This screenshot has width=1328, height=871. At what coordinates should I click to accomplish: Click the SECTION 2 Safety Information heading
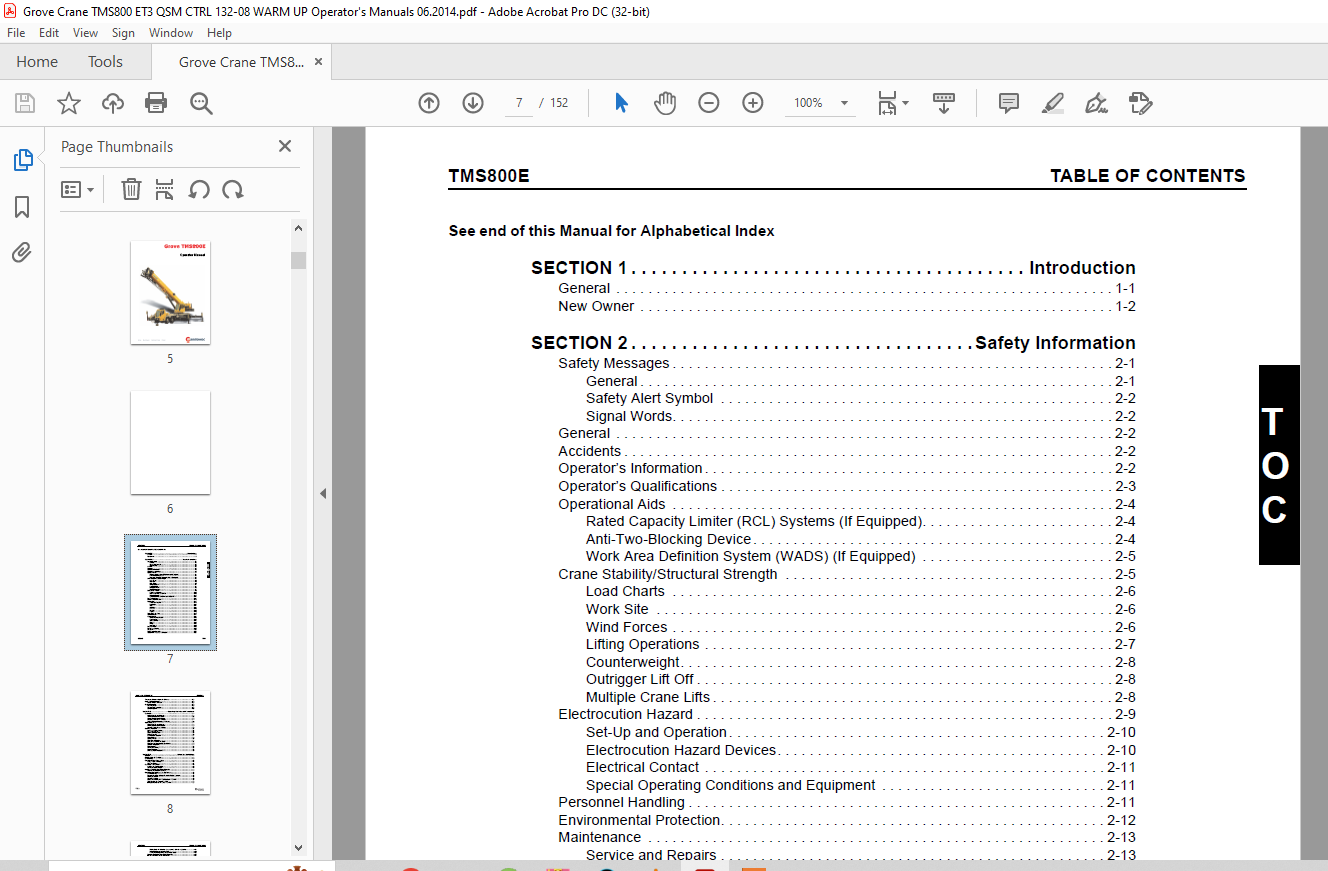(833, 343)
